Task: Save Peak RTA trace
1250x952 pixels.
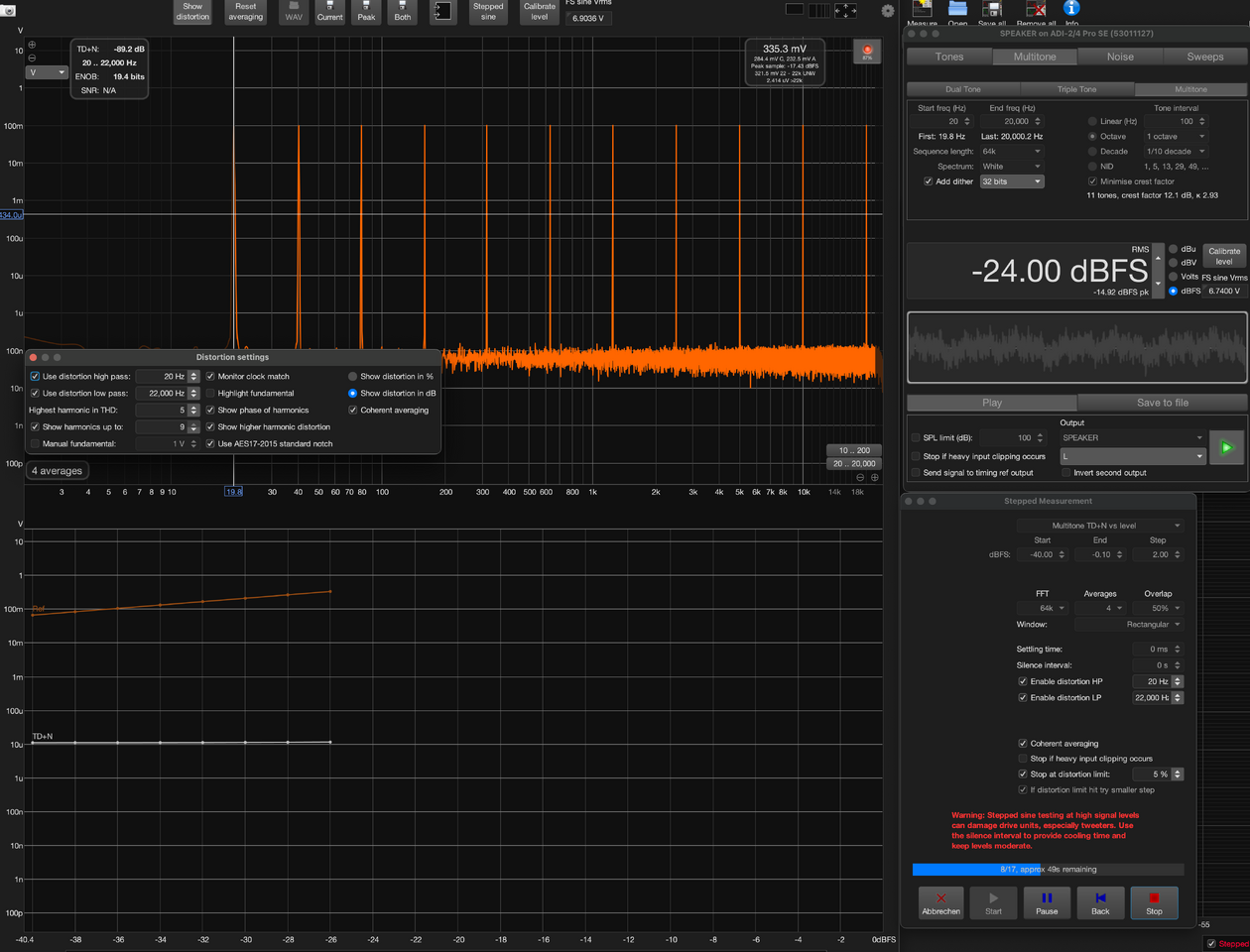Action: 366,11
